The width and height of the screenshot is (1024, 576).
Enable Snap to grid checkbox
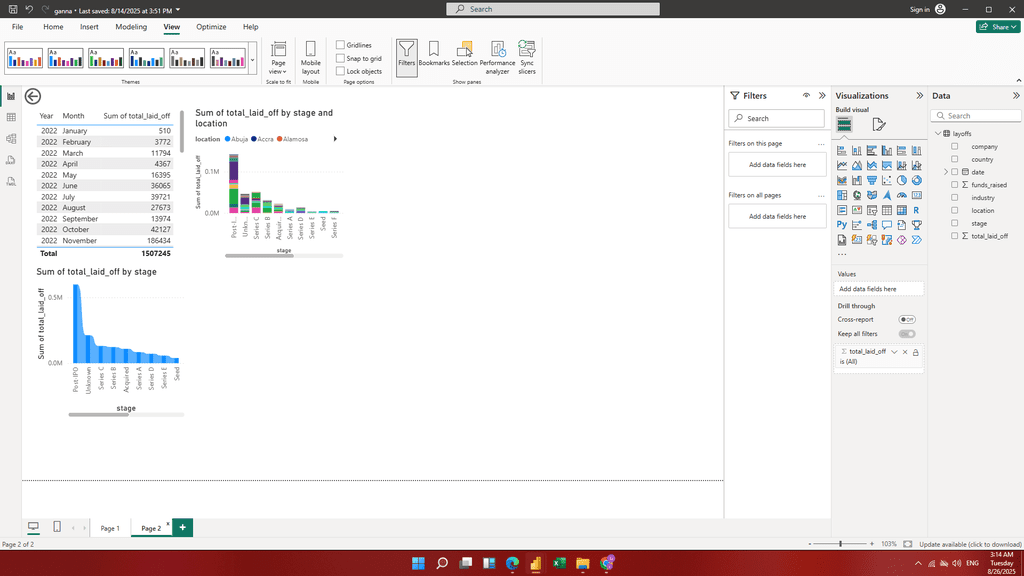tap(340, 58)
